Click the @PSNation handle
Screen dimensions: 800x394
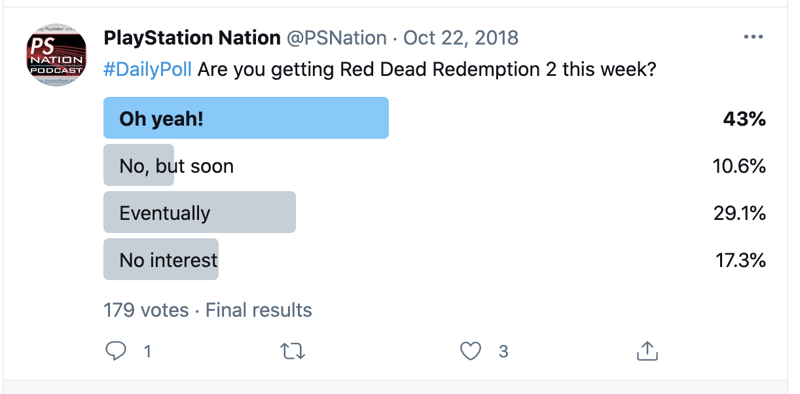coord(336,38)
